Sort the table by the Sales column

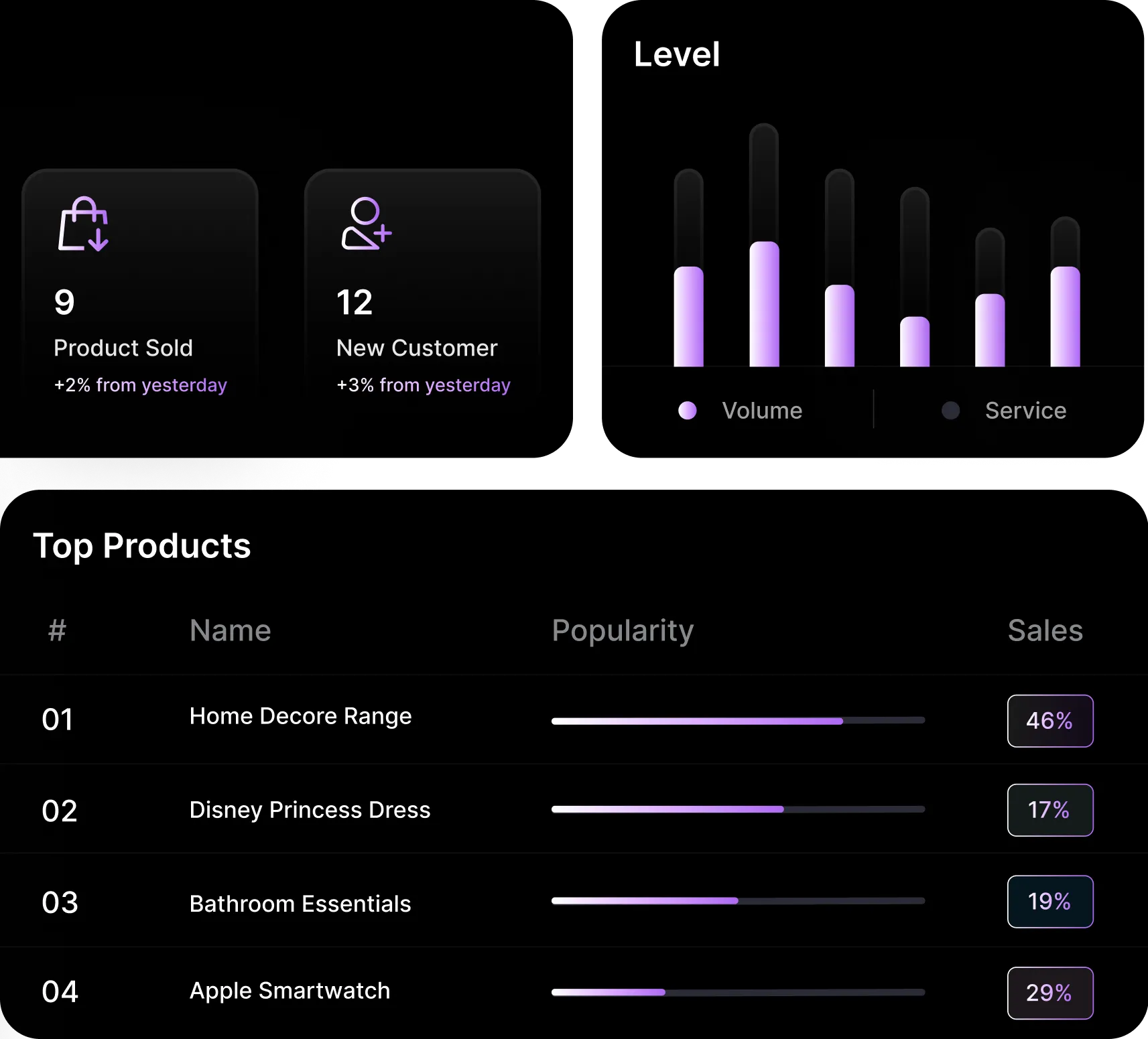pos(1045,630)
